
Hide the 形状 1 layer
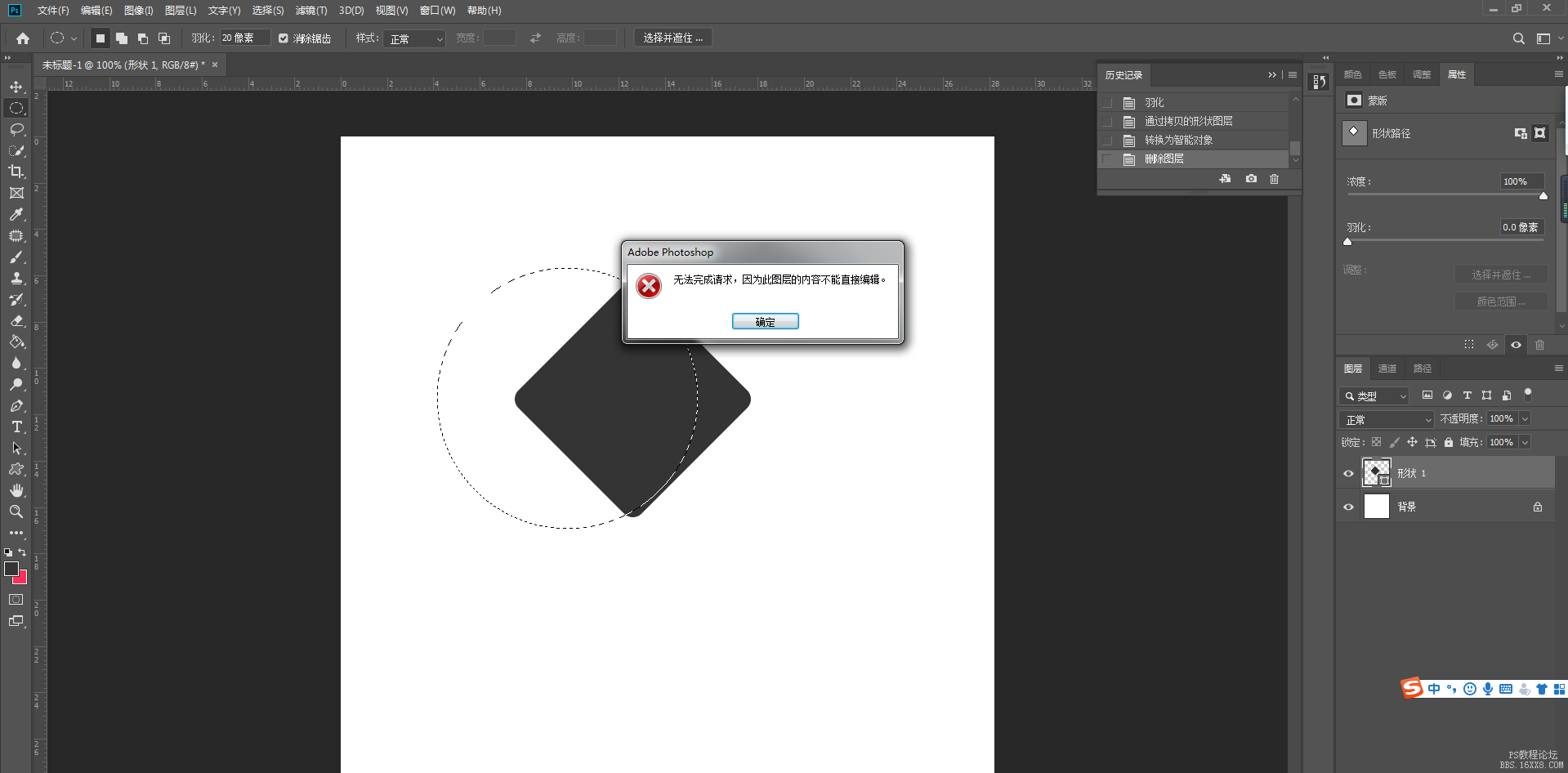click(1348, 473)
